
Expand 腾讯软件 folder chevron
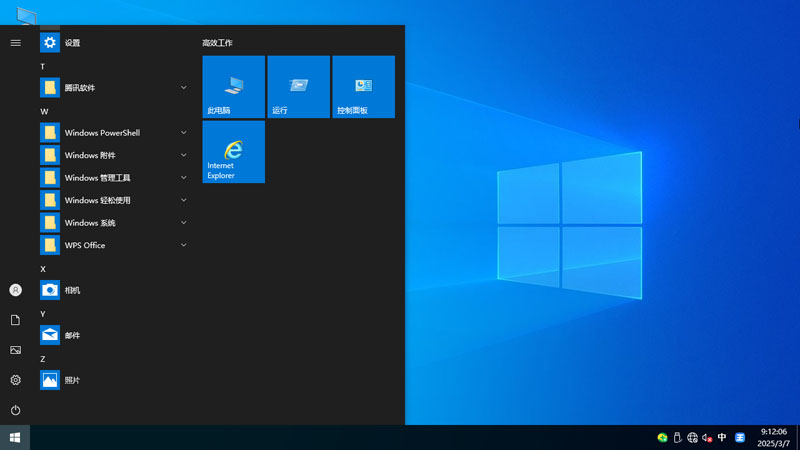[184, 88]
